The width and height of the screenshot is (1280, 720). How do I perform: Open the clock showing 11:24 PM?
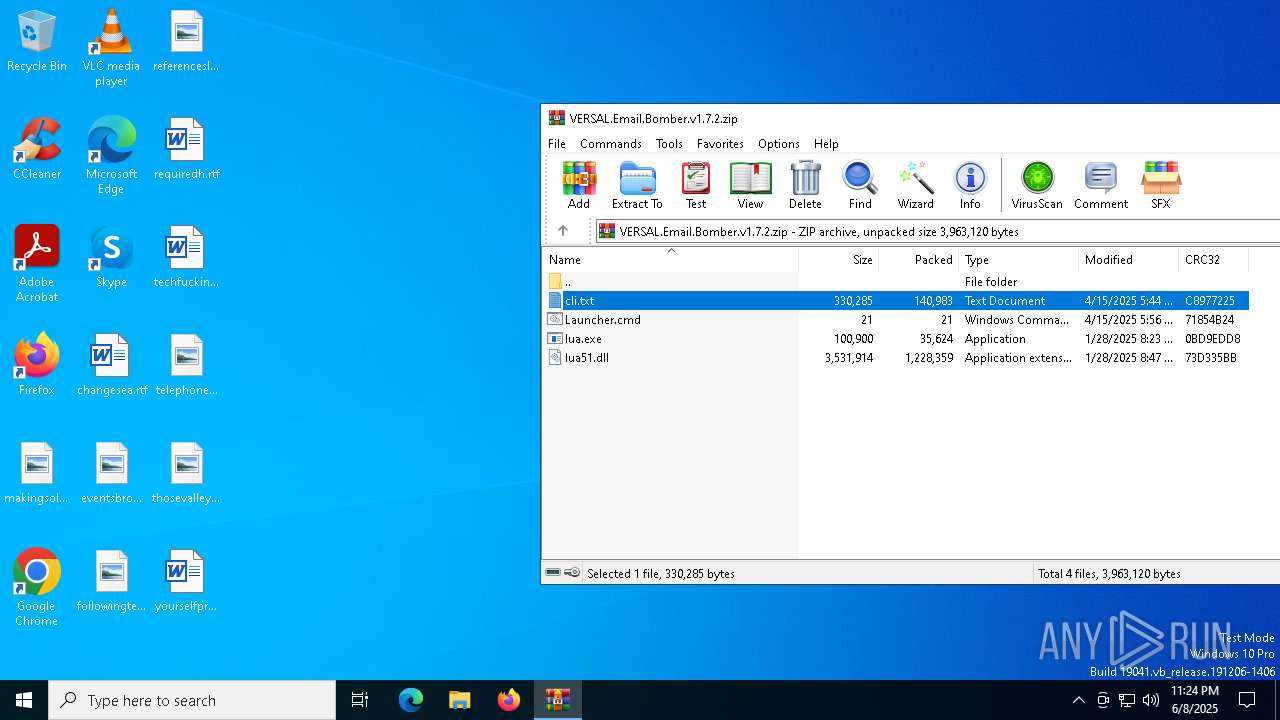(x=1195, y=700)
